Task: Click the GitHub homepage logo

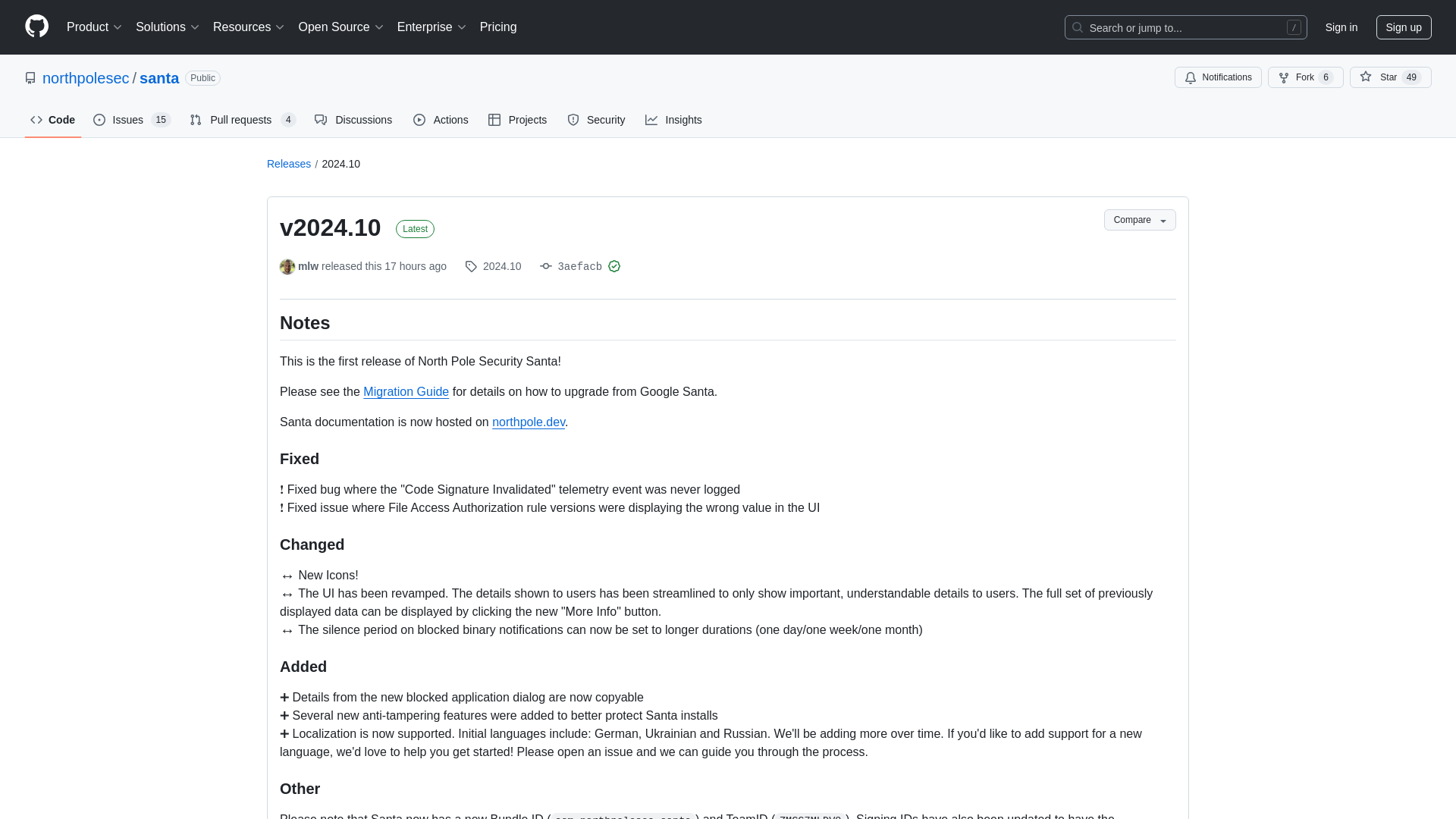Action: pyautogui.click(x=36, y=27)
